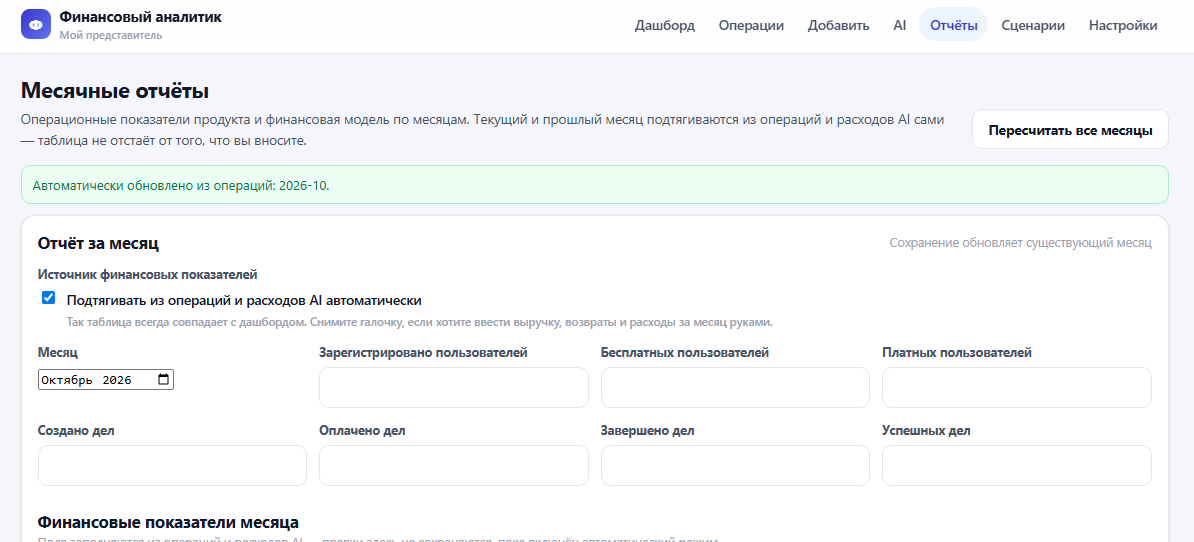
Task: Click the Мой представитель subtitle
Action: pyautogui.click(x=110, y=35)
